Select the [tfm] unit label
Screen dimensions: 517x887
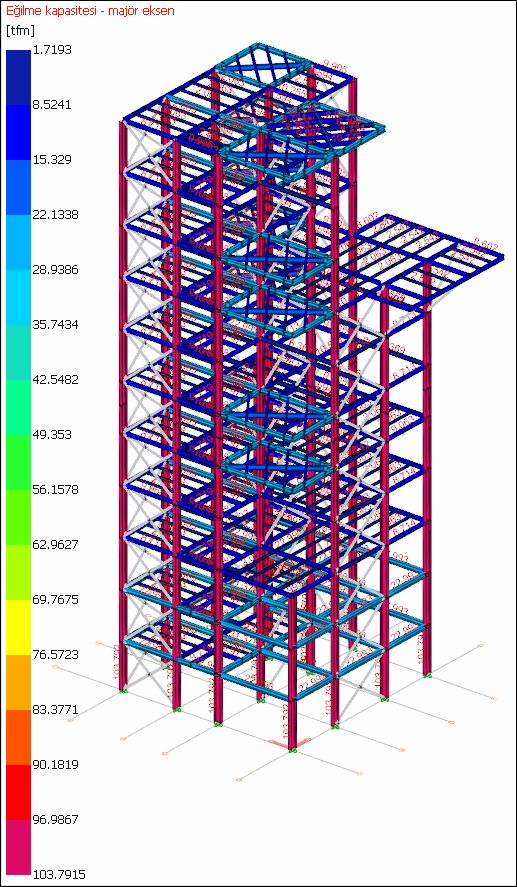20,31
